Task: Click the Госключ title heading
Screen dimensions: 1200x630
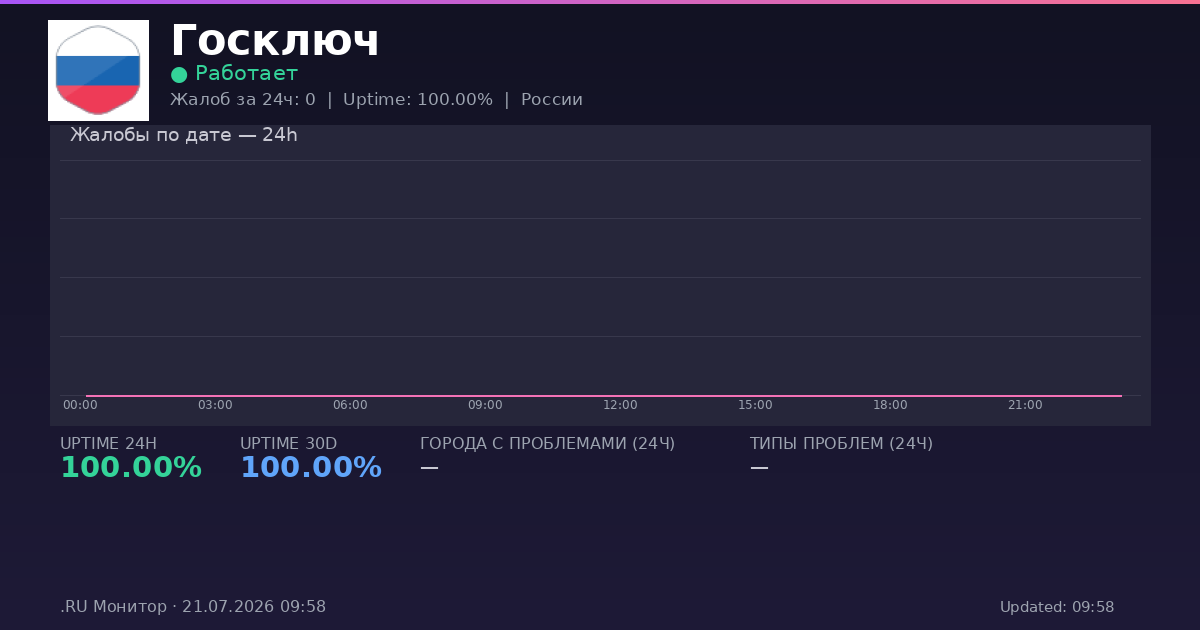Action: (x=275, y=41)
